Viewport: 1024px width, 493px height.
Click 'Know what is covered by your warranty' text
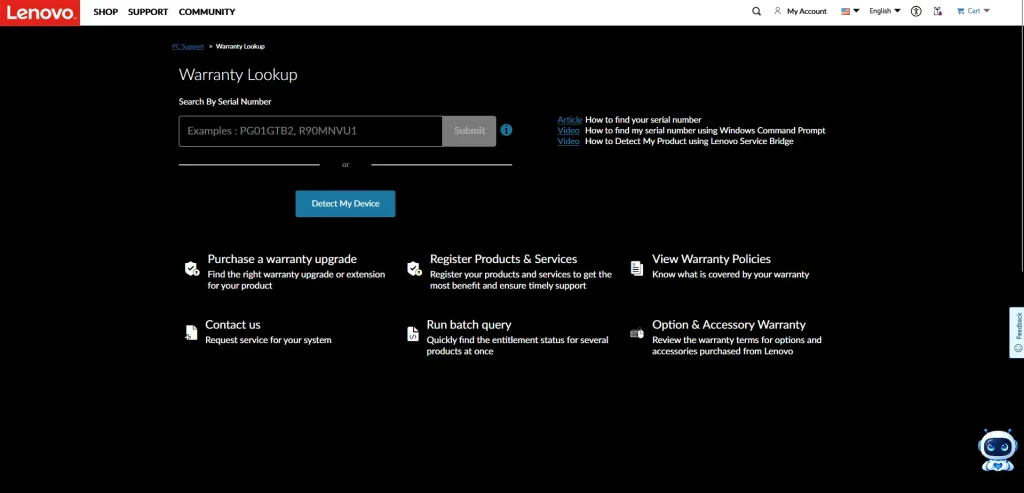[730, 274]
